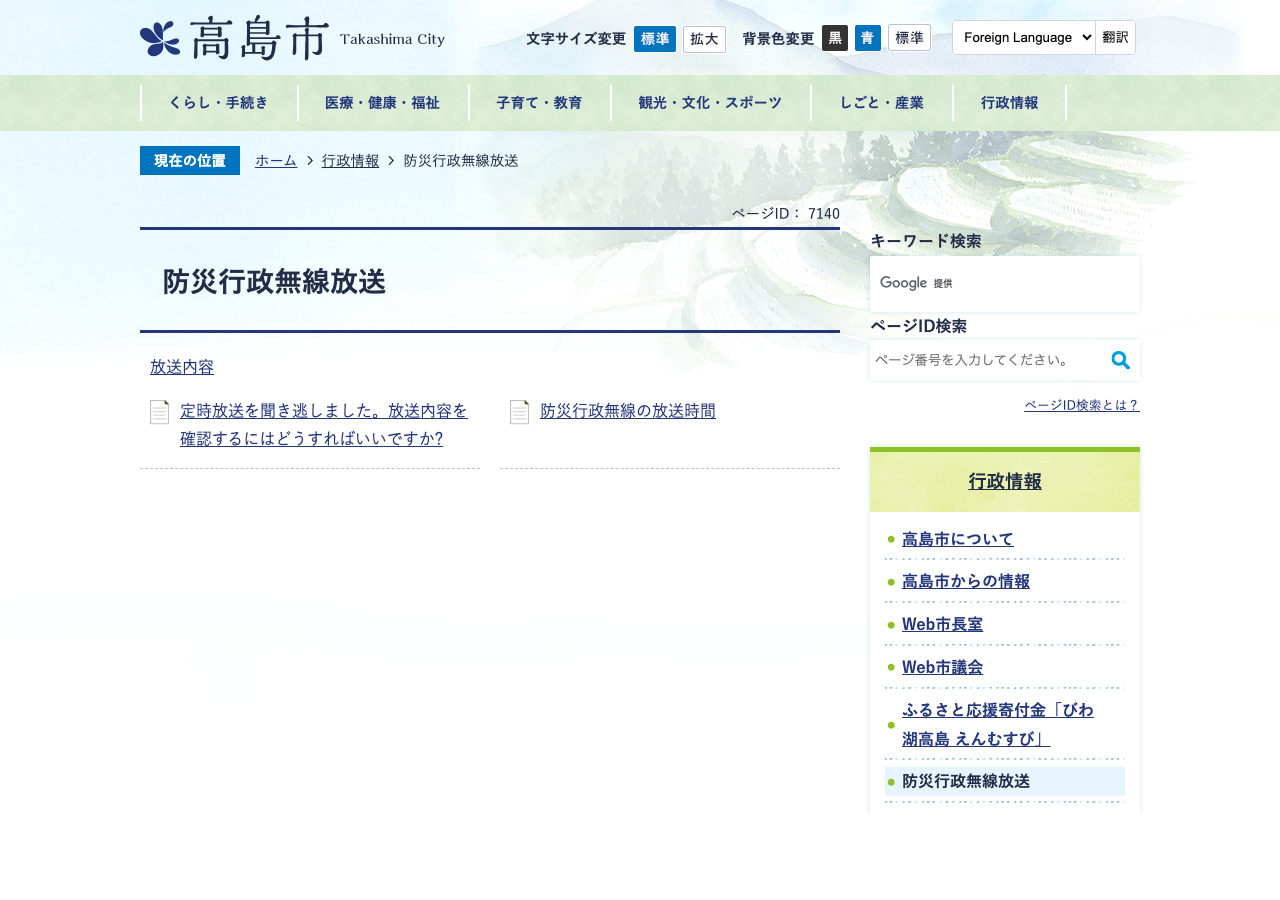Click the magnifying glass page ID search icon
Viewport: 1280px width, 900px height.
click(x=1121, y=360)
